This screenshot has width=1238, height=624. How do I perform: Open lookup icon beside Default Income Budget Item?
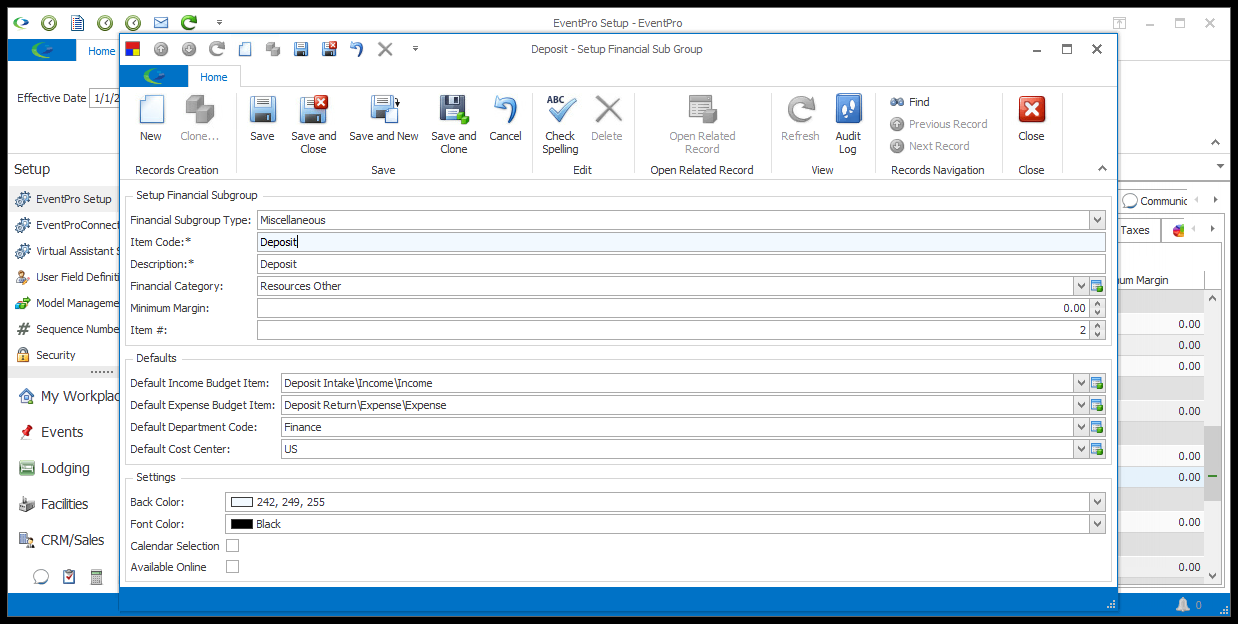pyautogui.click(x=1097, y=383)
